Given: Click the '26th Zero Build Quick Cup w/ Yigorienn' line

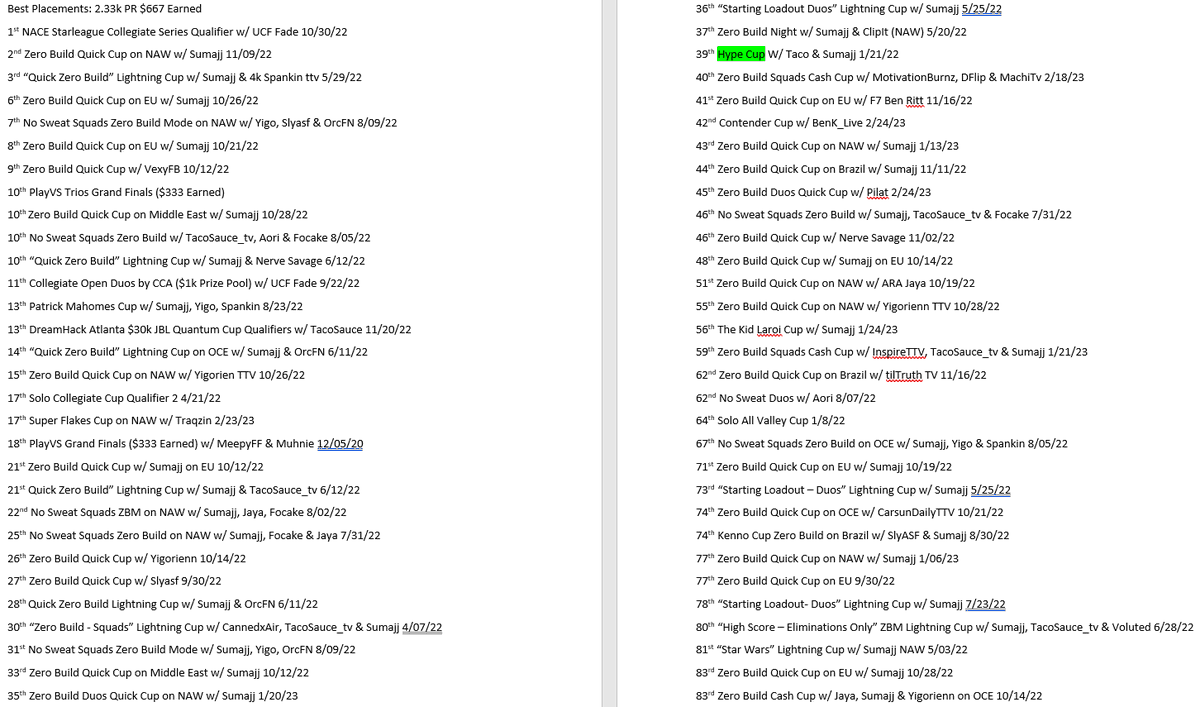Looking at the screenshot, I should (x=126, y=559).
